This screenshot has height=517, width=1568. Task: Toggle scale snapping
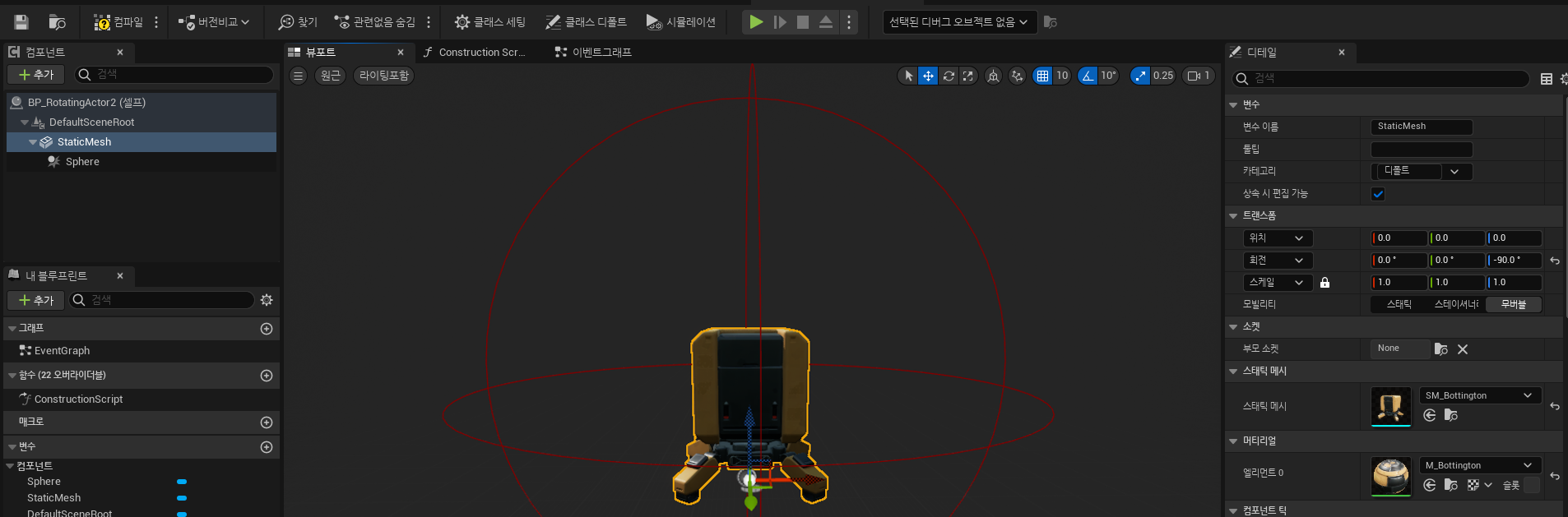tap(1140, 76)
